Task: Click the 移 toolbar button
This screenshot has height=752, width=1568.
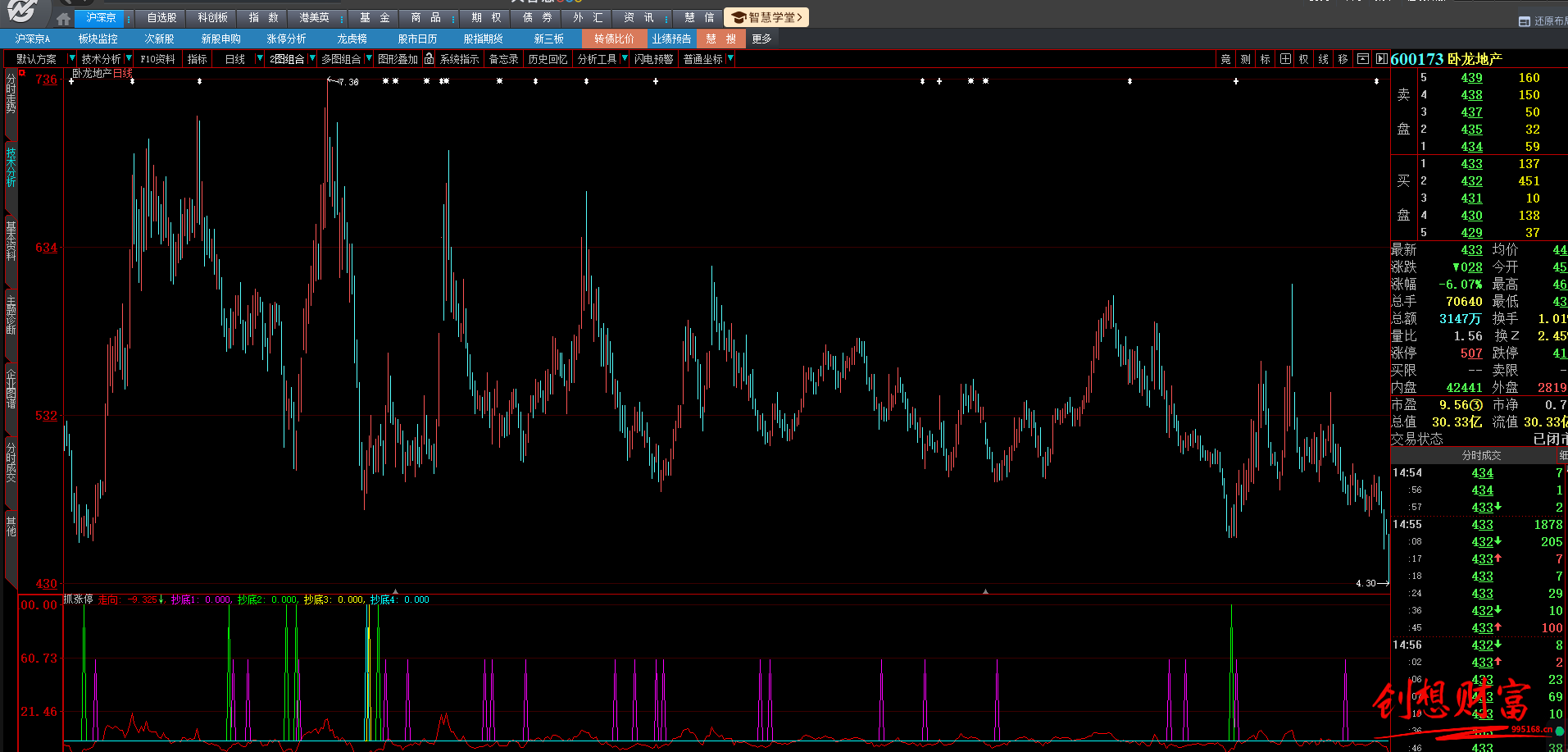Action: (1343, 59)
